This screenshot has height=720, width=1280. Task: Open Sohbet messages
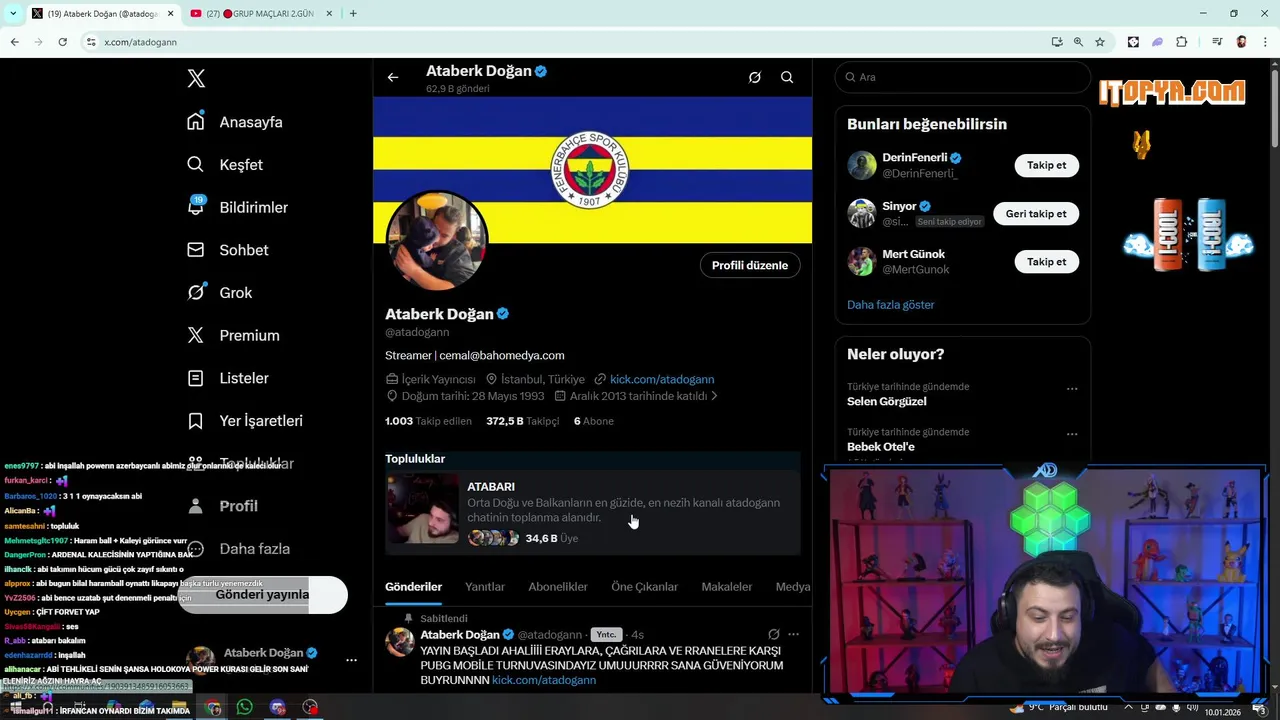click(x=228, y=250)
